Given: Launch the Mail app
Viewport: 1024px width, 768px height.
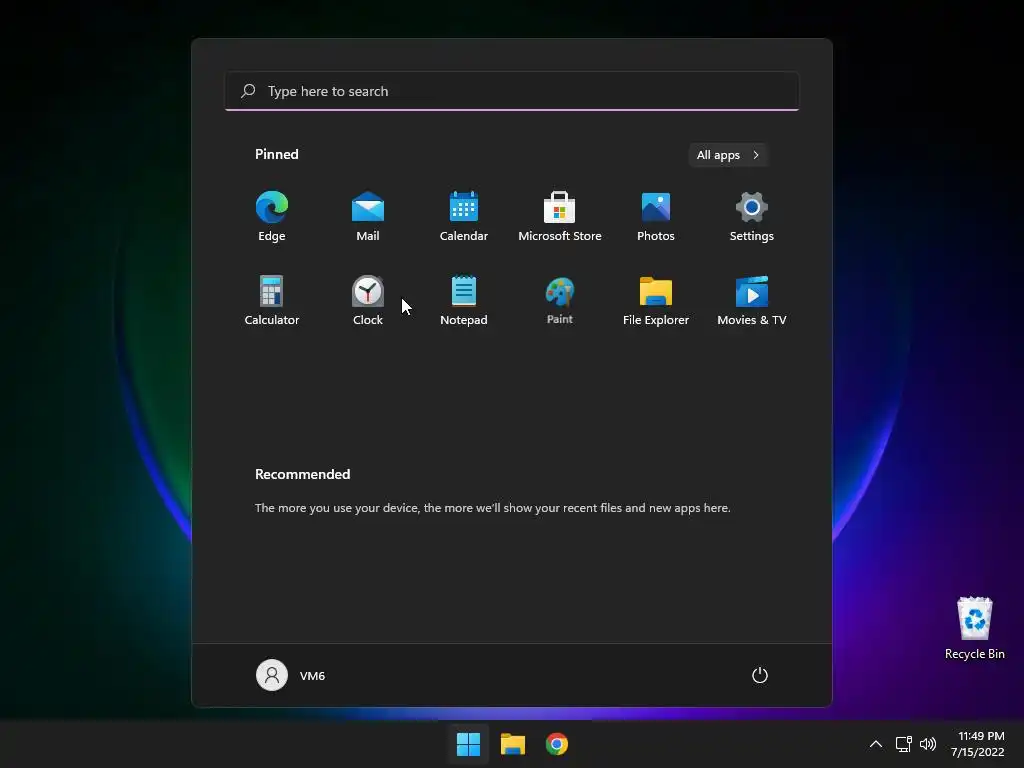Looking at the screenshot, I should [x=368, y=217].
